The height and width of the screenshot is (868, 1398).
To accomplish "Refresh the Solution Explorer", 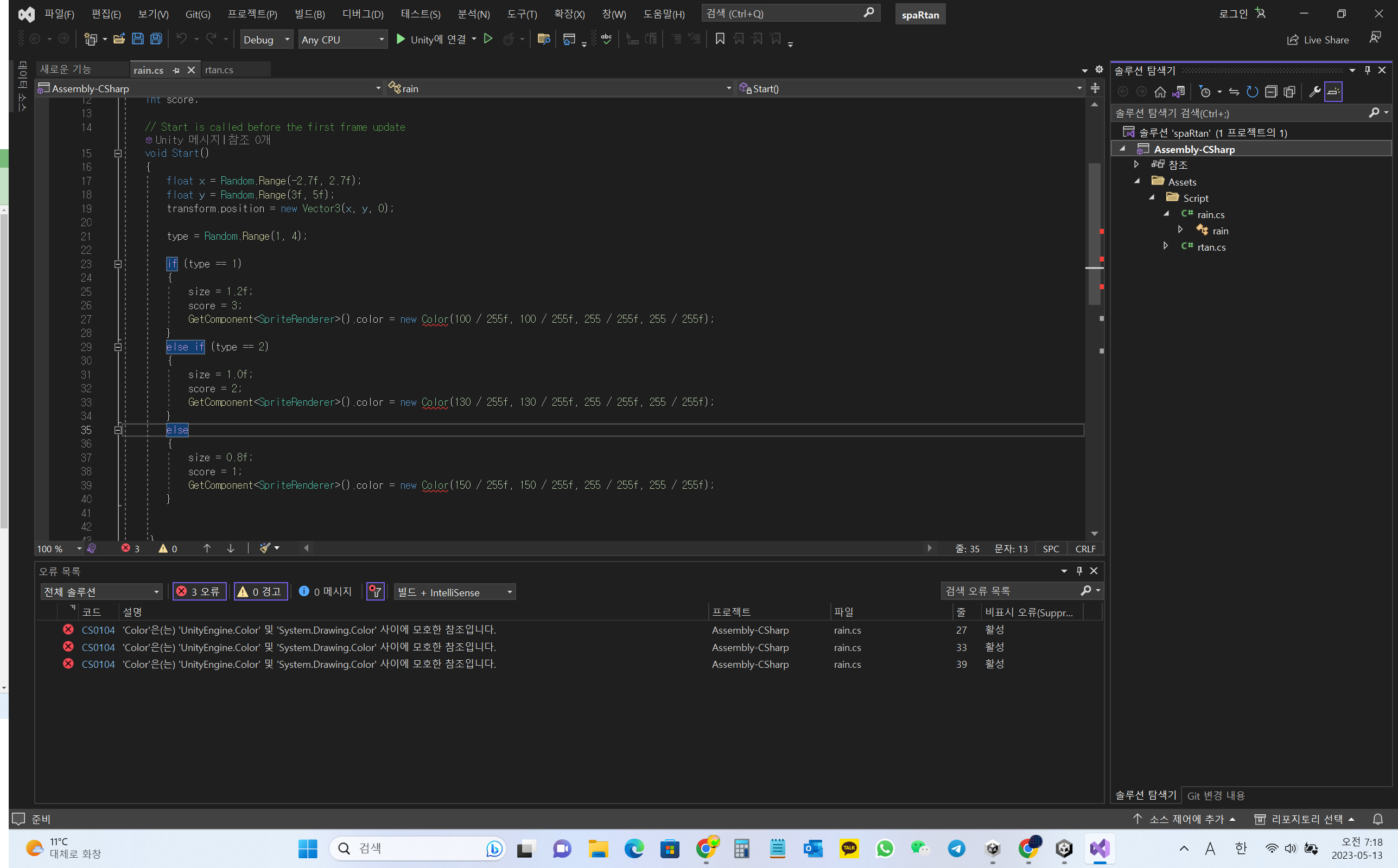I will pos(1252,92).
